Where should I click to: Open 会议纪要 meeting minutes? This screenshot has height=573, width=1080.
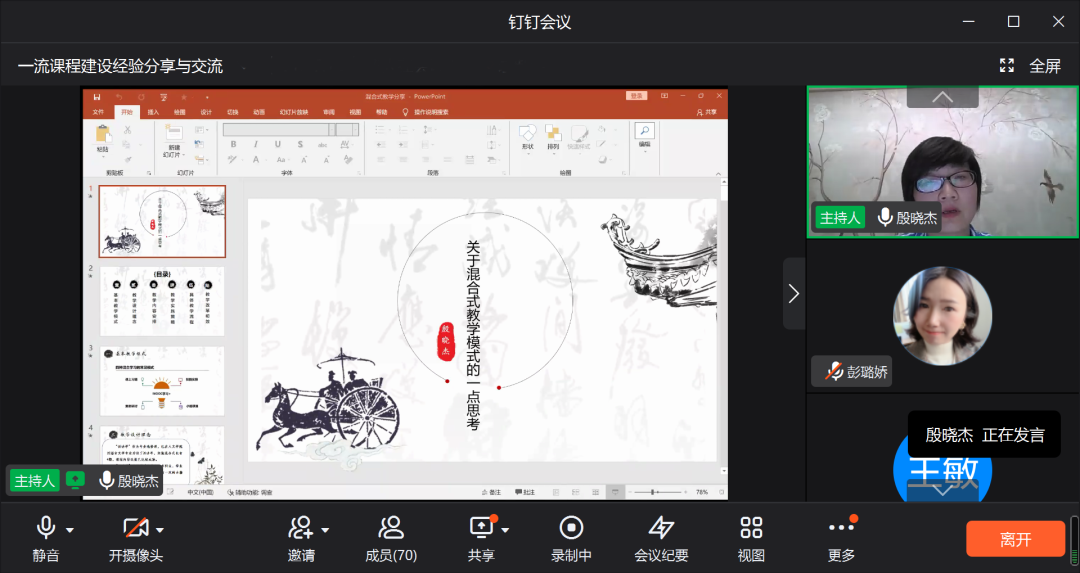click(661, 528)
